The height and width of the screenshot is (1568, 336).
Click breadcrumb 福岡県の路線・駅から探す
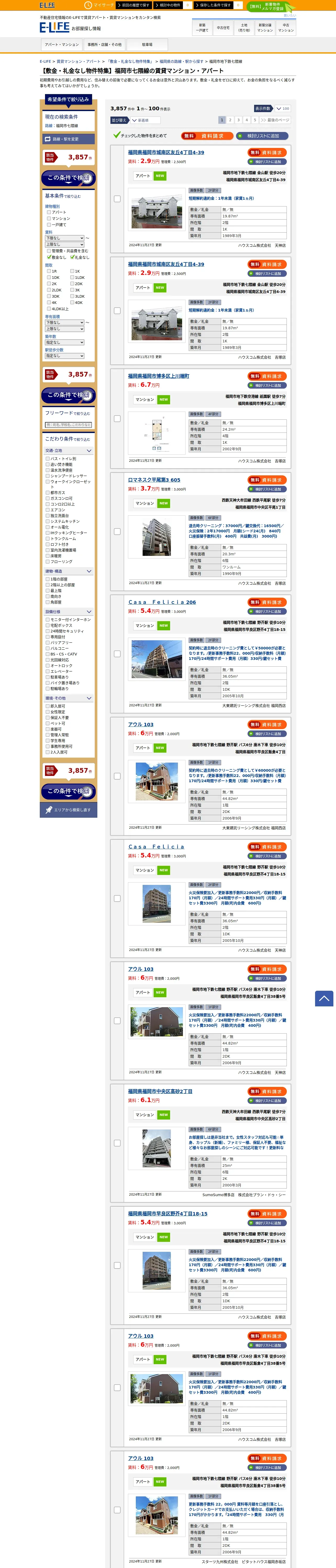181,61
